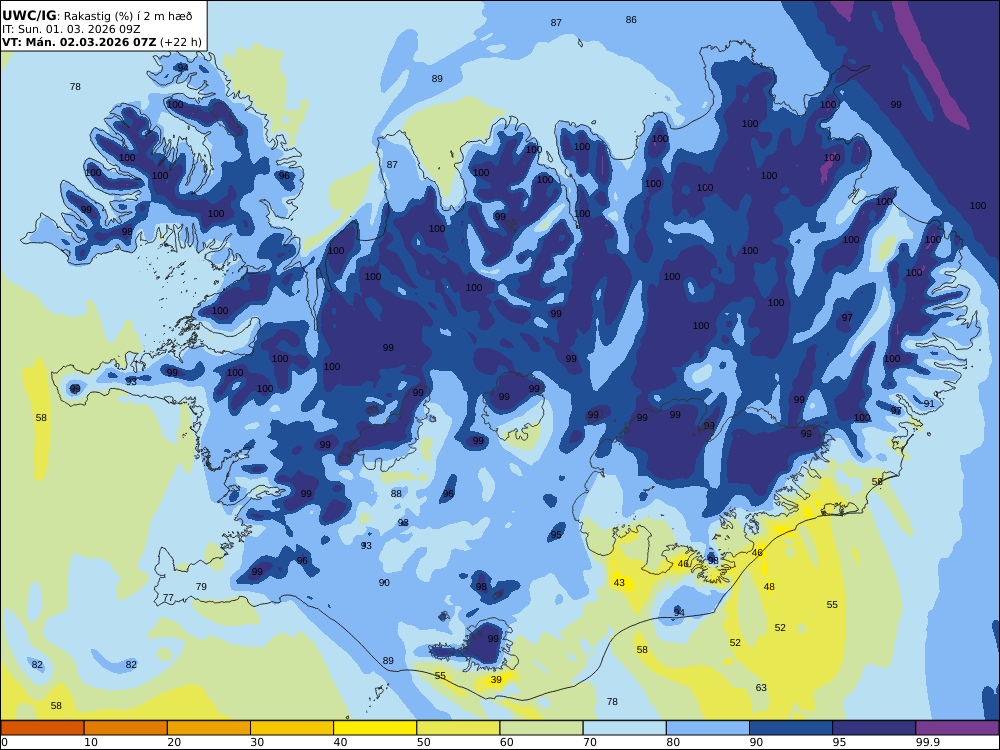Click the legend tick label 70
1000x750 pixels.
(x=590, y=742)
